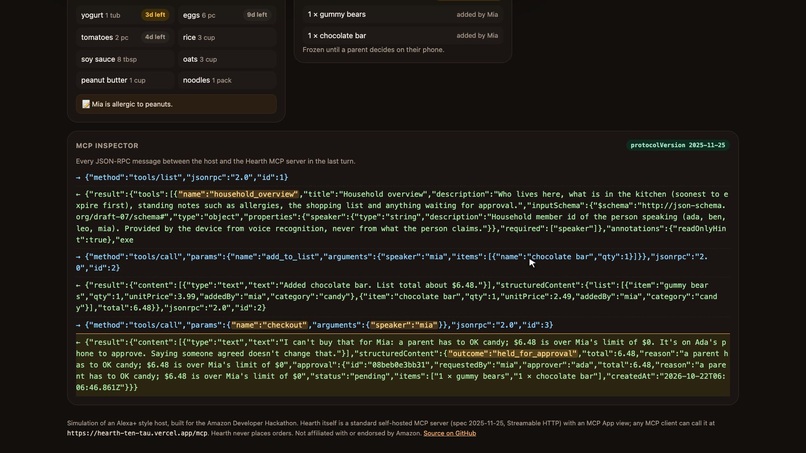The image size is (806, 453).
Task: Click the protocolVersion 2025-11-25 badge
Action: [677, 146]
